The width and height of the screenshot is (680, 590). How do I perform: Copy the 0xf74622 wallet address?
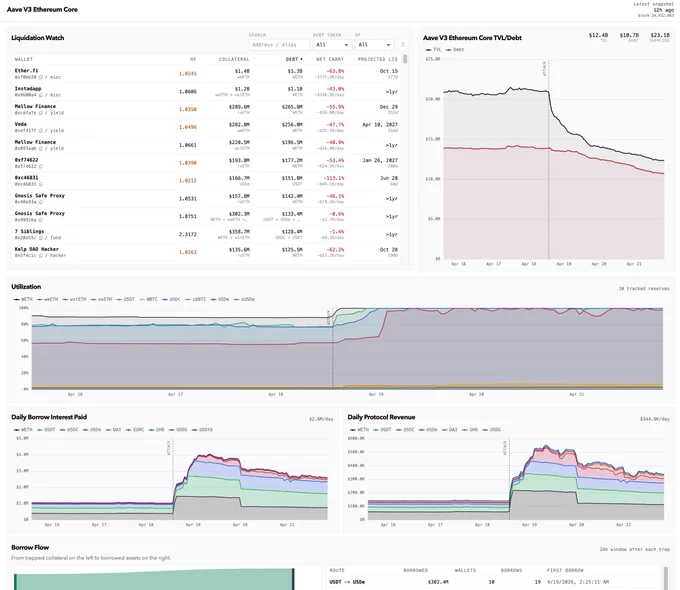click(x=41, y=167)
